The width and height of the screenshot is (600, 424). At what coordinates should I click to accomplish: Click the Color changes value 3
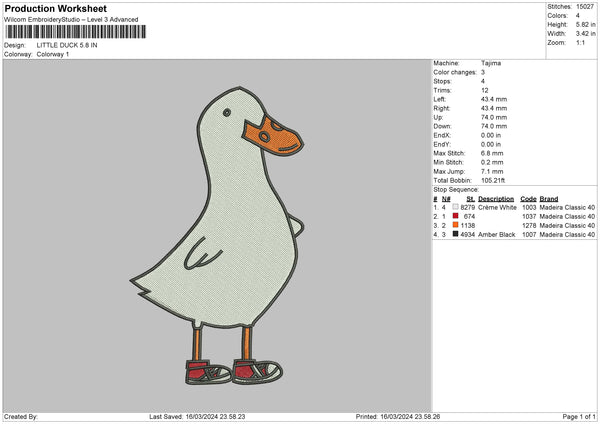[x=483, y=72]
